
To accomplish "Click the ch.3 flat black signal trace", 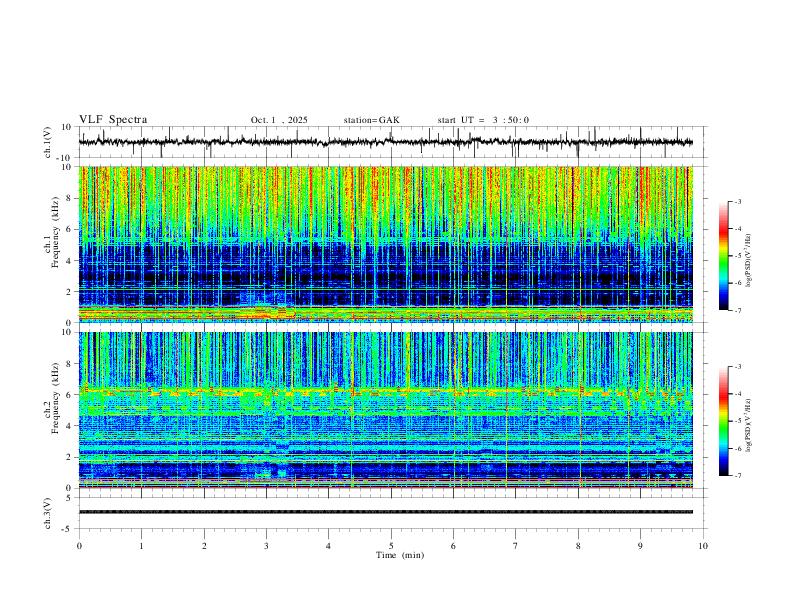I will point(385,512).
